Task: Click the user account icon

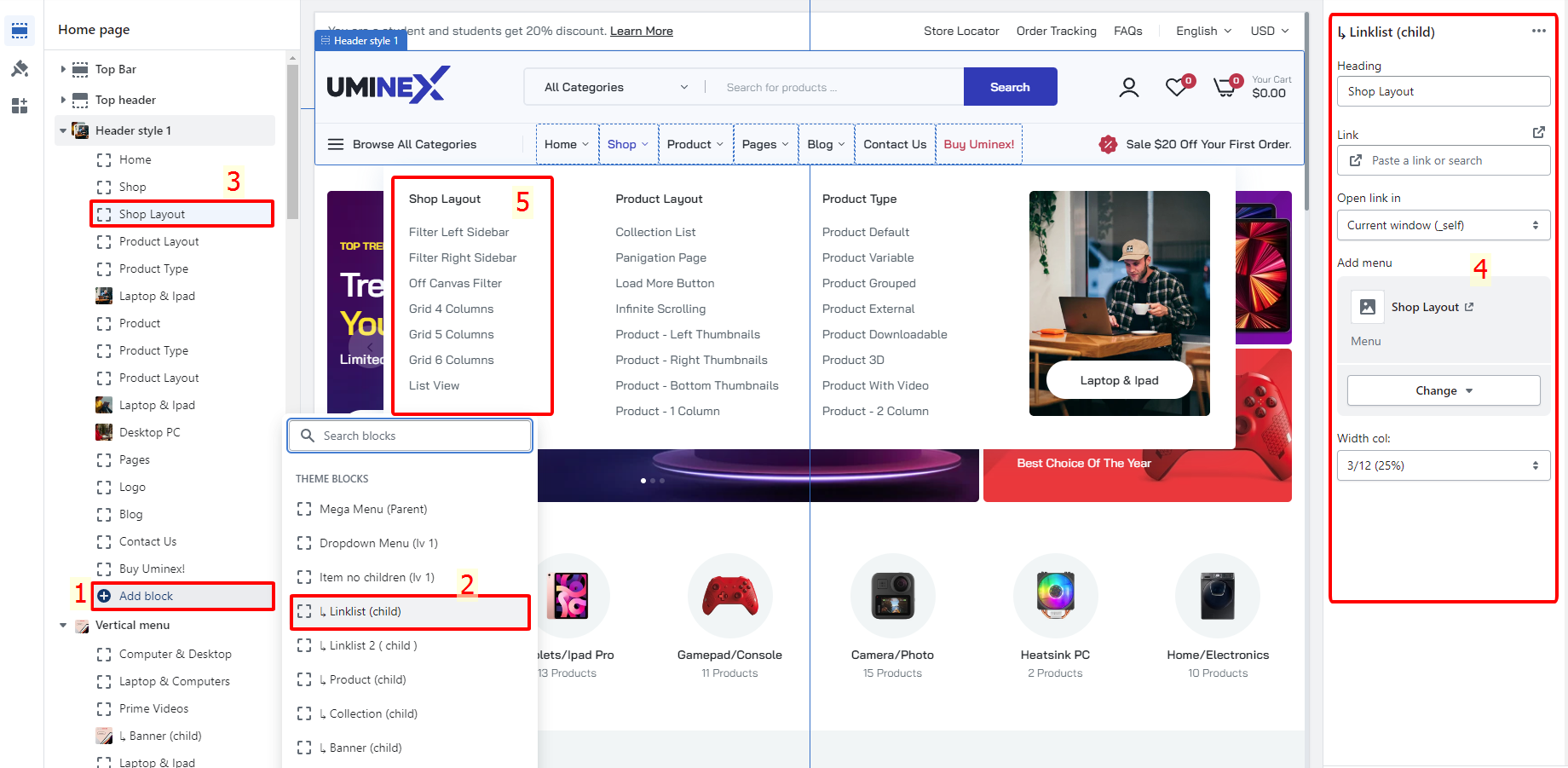Action: [x=1128, y=87]
